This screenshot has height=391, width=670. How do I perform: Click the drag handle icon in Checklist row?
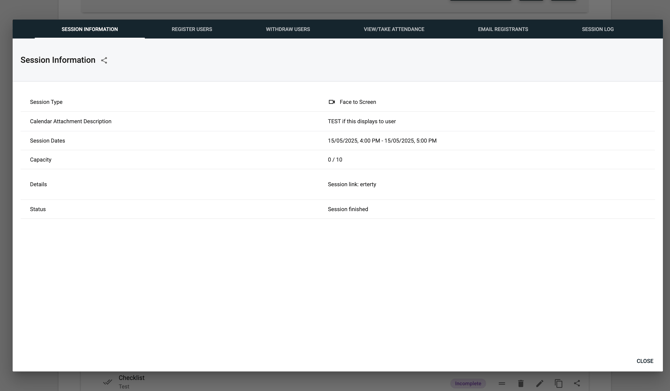(x=502, y=383)
